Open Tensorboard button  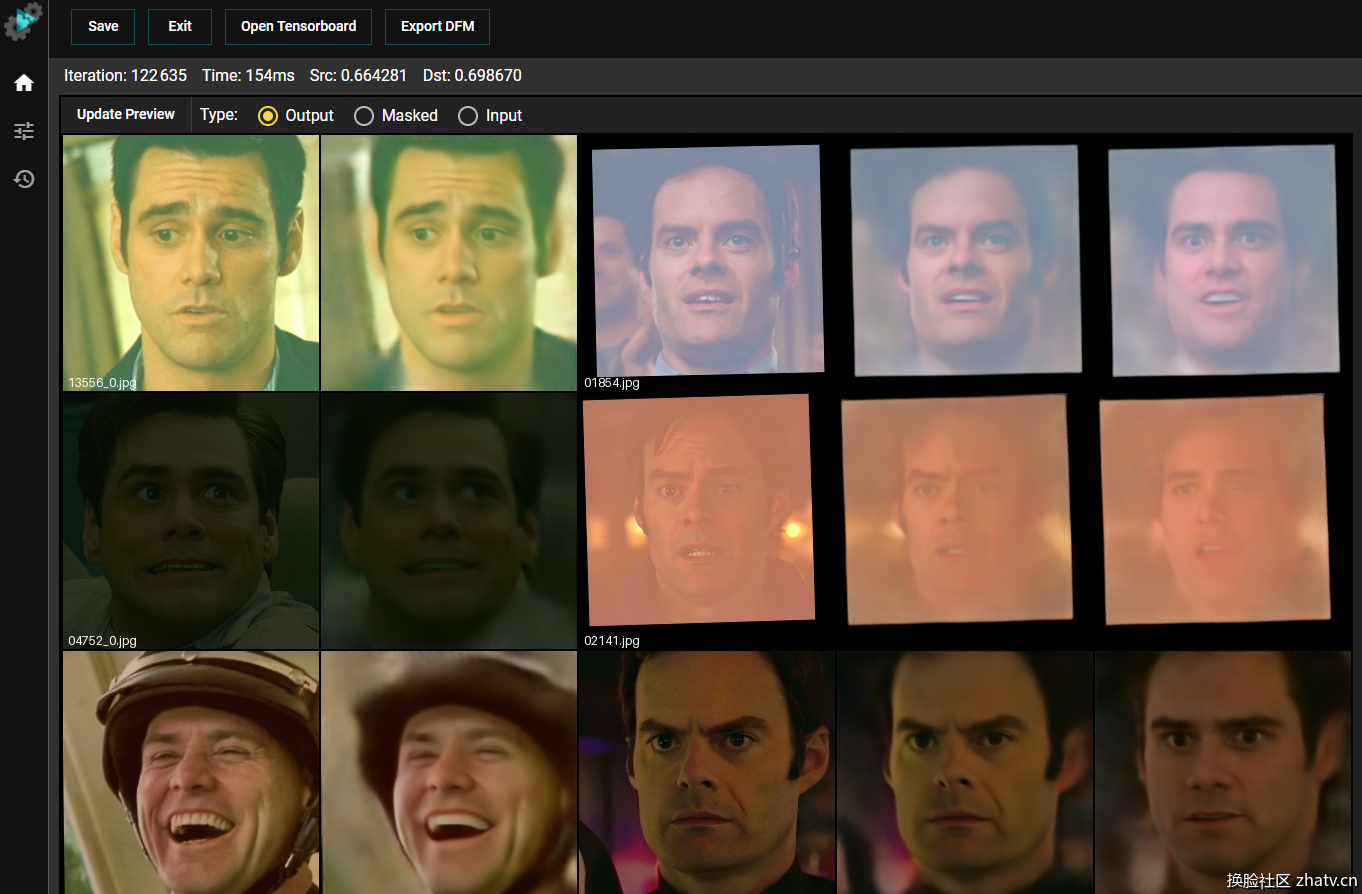(x=298, y=27)
